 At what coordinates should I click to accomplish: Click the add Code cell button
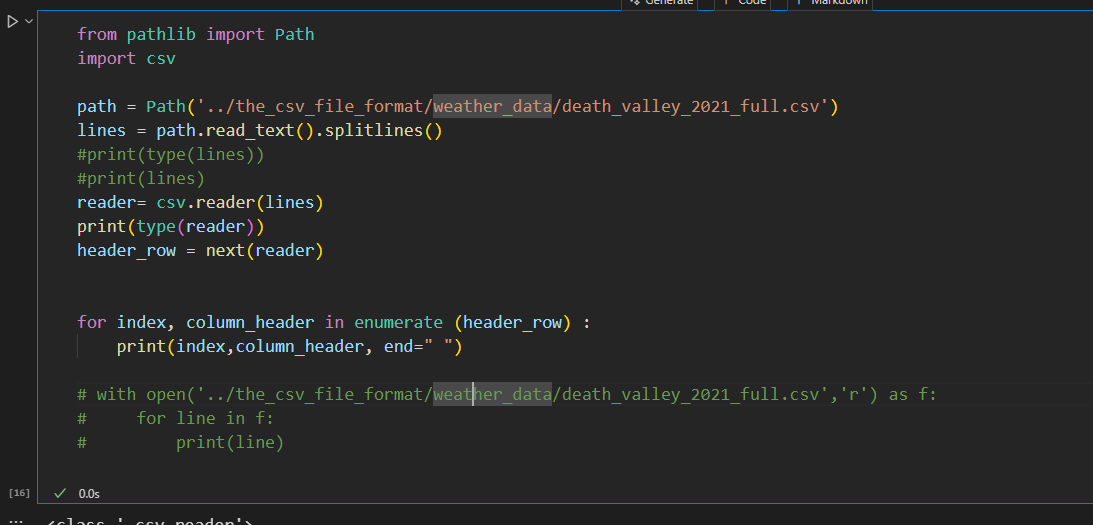744,3
